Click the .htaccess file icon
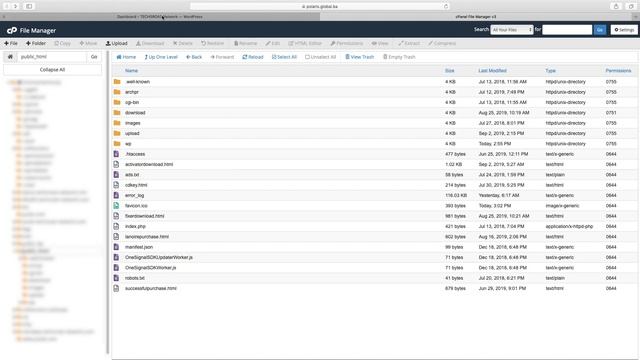 (x=116, y=154)
